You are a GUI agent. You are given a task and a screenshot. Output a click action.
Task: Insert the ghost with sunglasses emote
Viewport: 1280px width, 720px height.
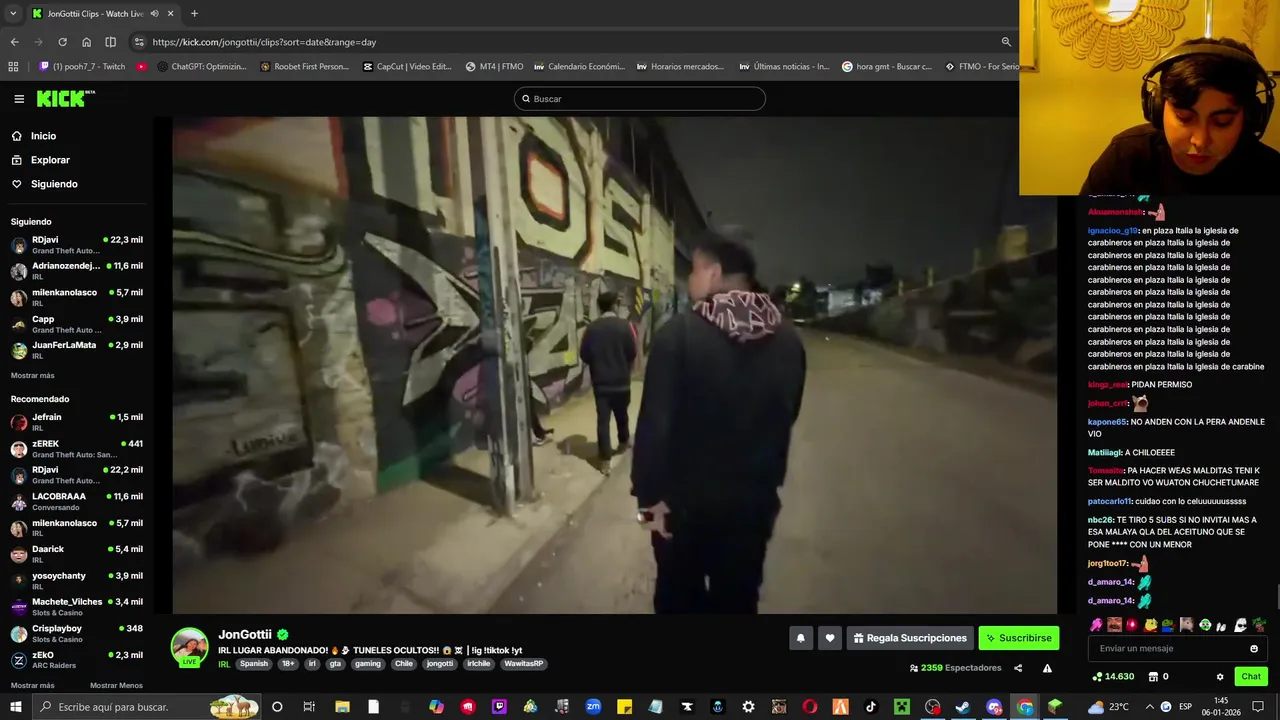coord(1240,625)
